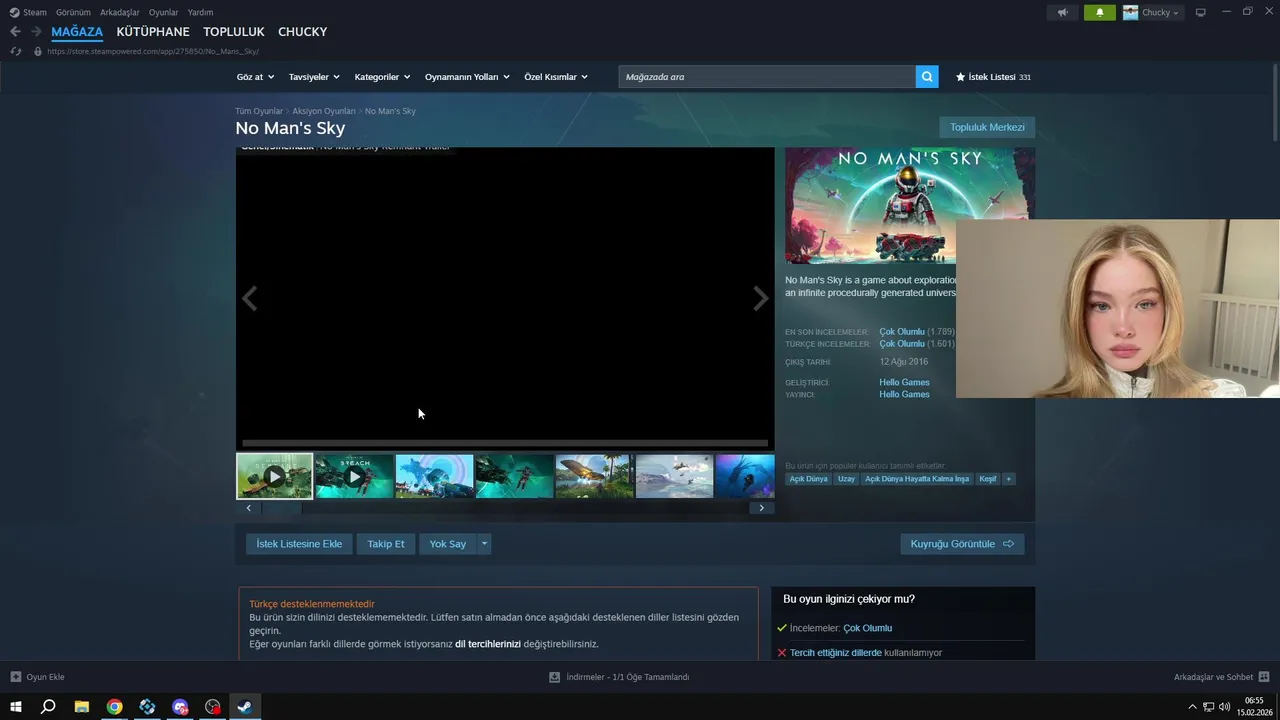The width and height of the screenshot is (1280, 720).
Task: Click the Yok Say button
Action: pos(448,544)
